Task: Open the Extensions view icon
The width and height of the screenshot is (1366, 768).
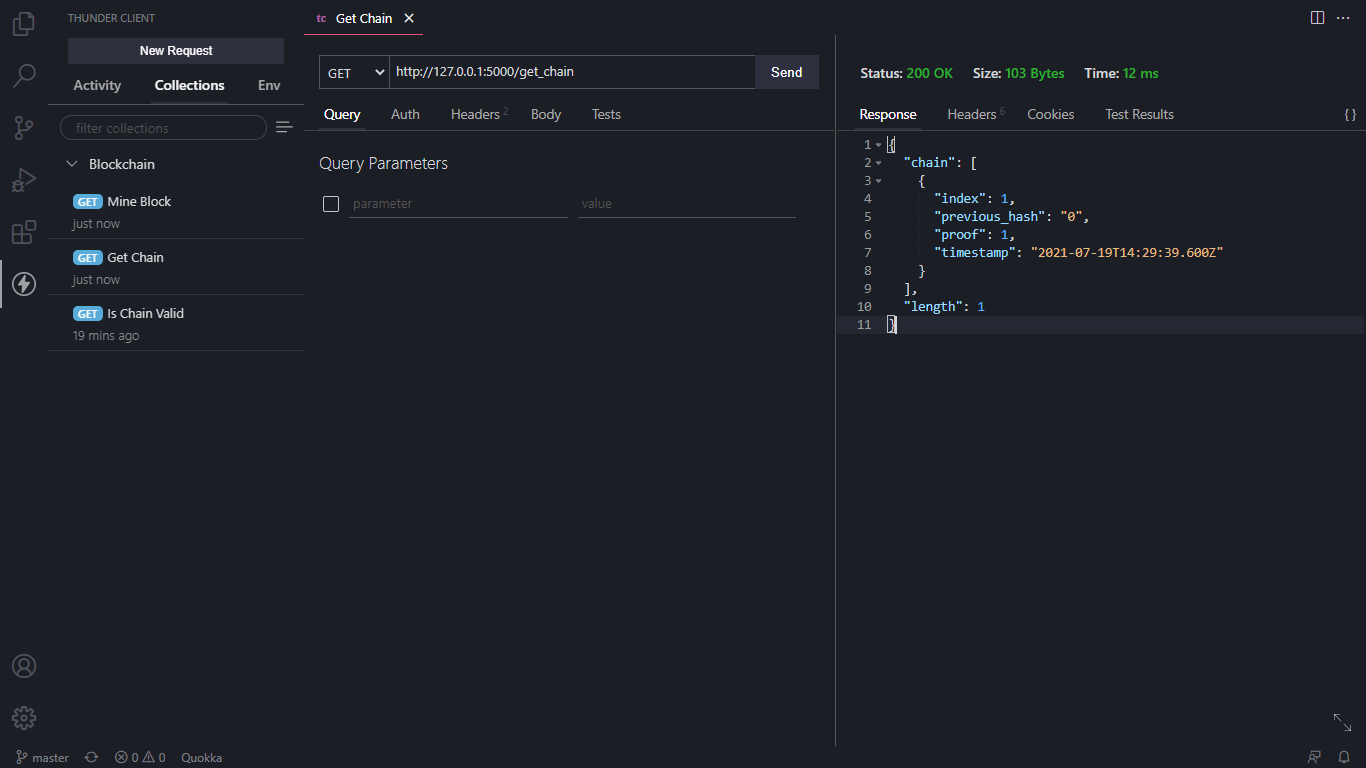Action: (24, 232)
